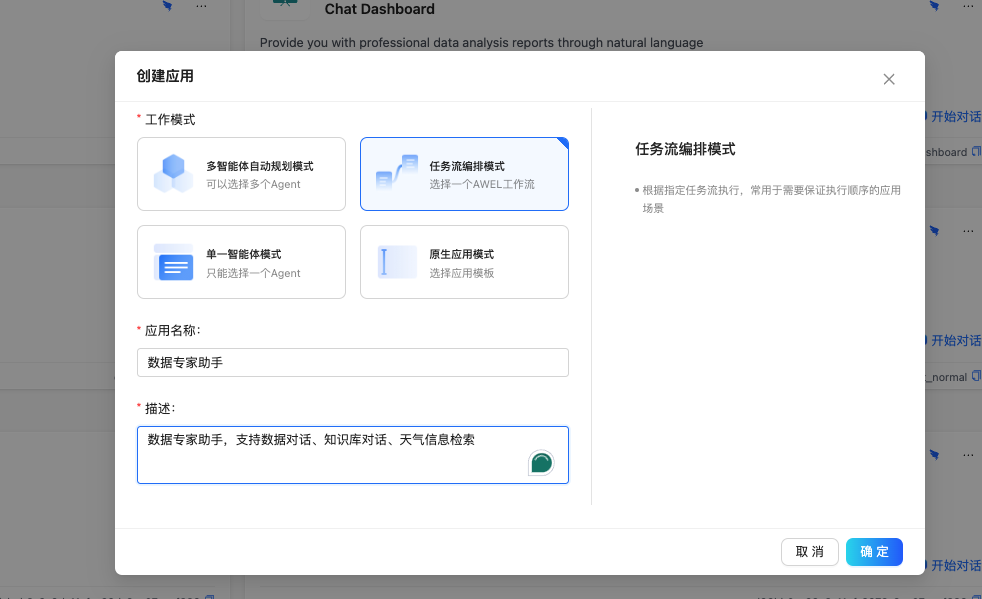982x599 pixels.
Task: Click the 应用名称 input showing 数据专家助手
Action: tap(352, 362)
